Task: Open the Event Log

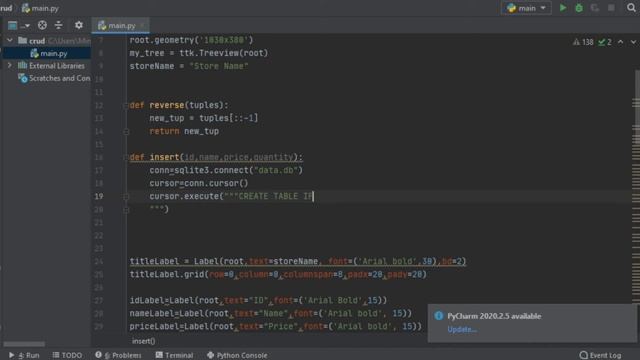Action: coord(600,355)
